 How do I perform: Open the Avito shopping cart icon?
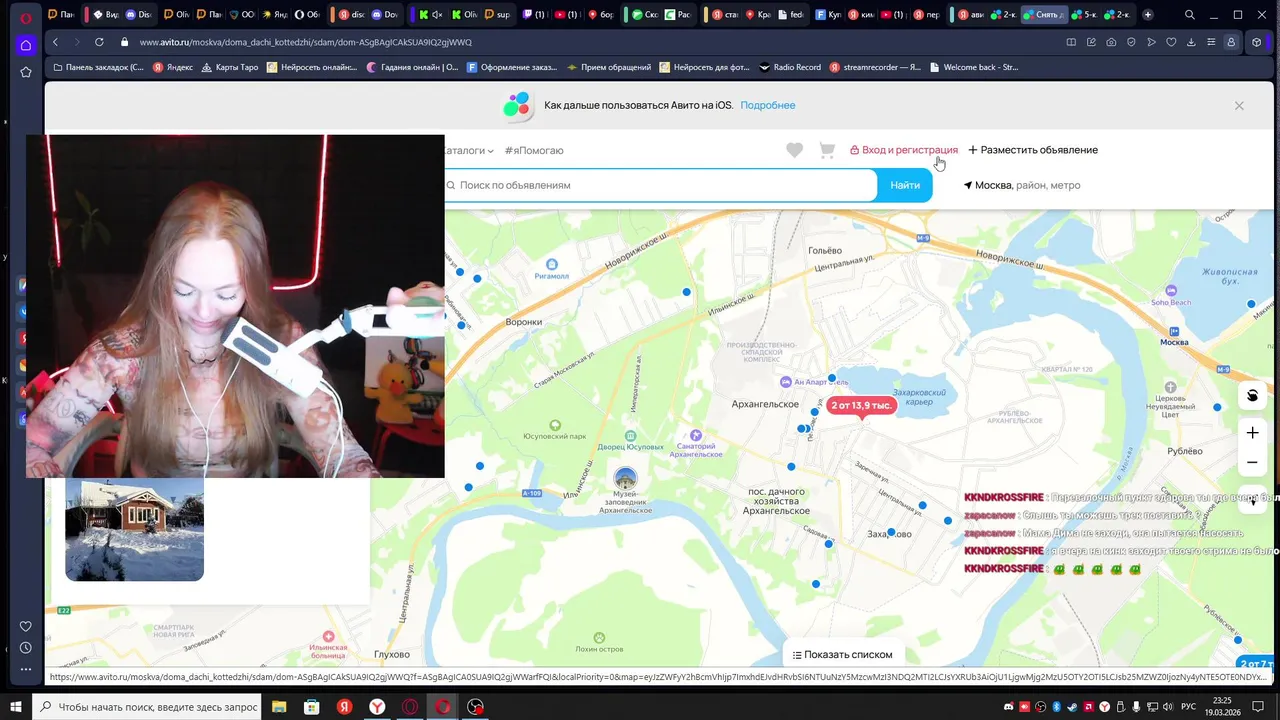[827, 150]
